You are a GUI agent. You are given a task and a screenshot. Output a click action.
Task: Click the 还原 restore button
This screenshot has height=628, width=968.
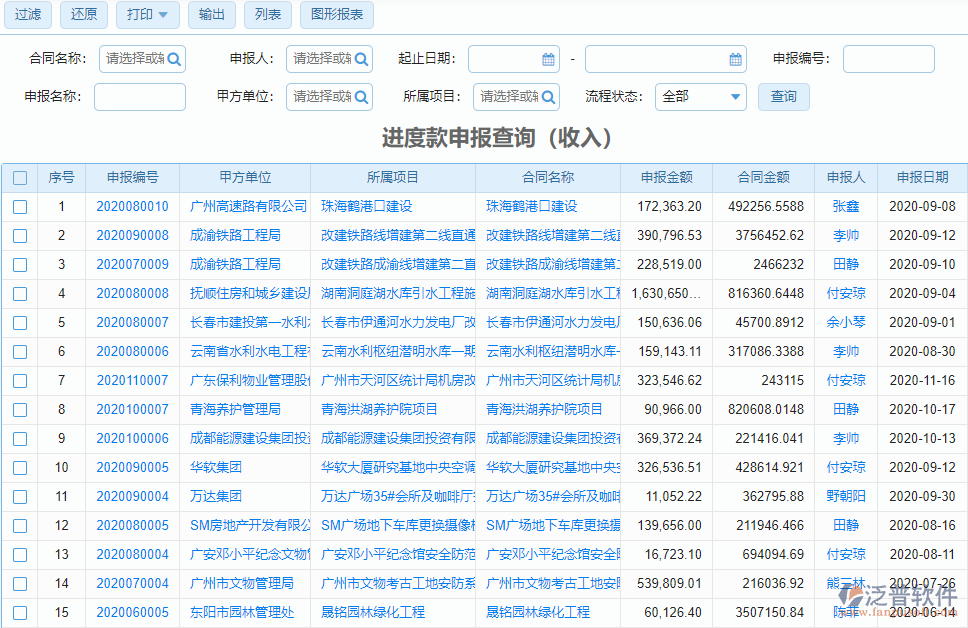(84, 16)
